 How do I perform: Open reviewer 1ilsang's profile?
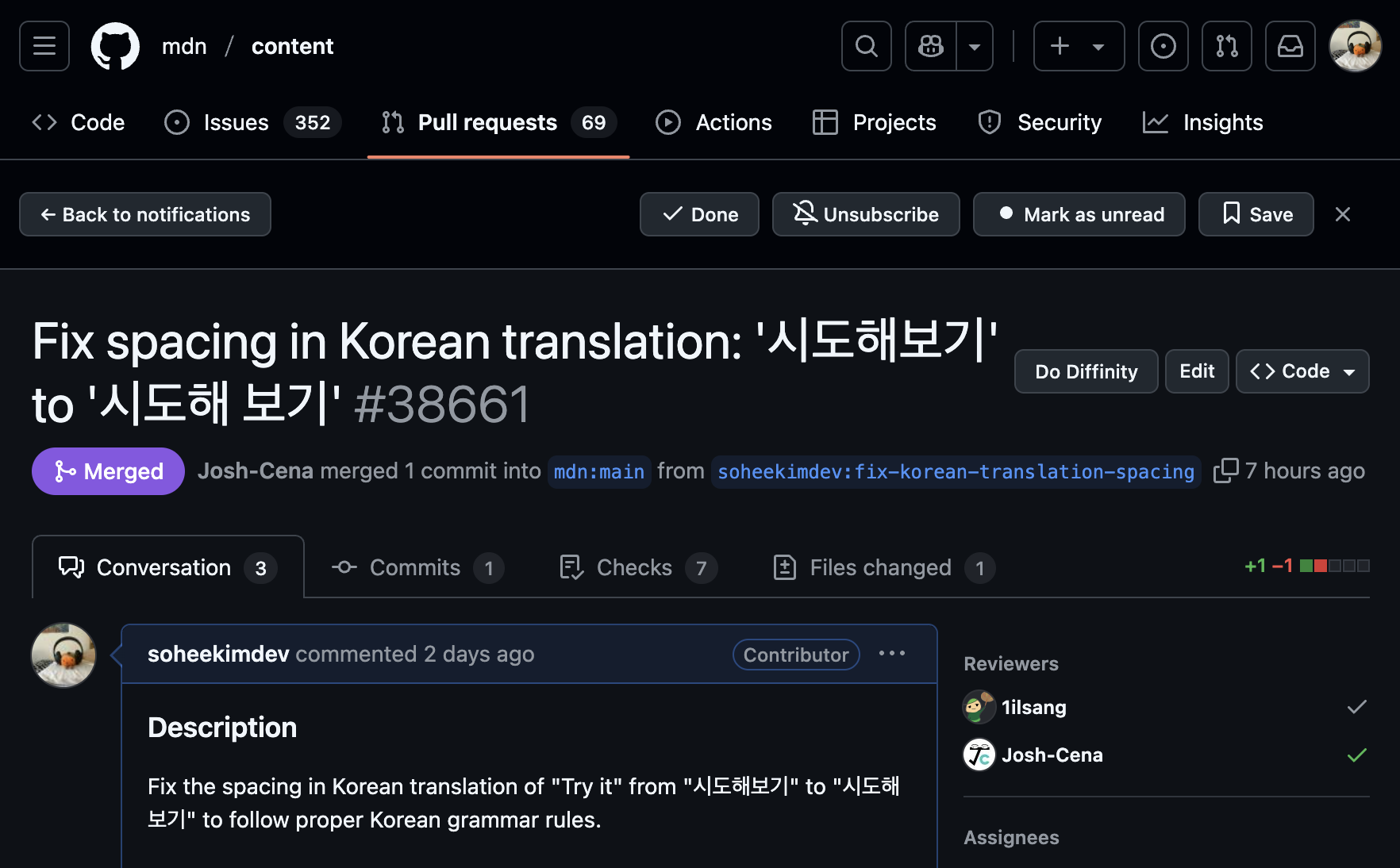pyautogui.click(x=1033, y=707)
